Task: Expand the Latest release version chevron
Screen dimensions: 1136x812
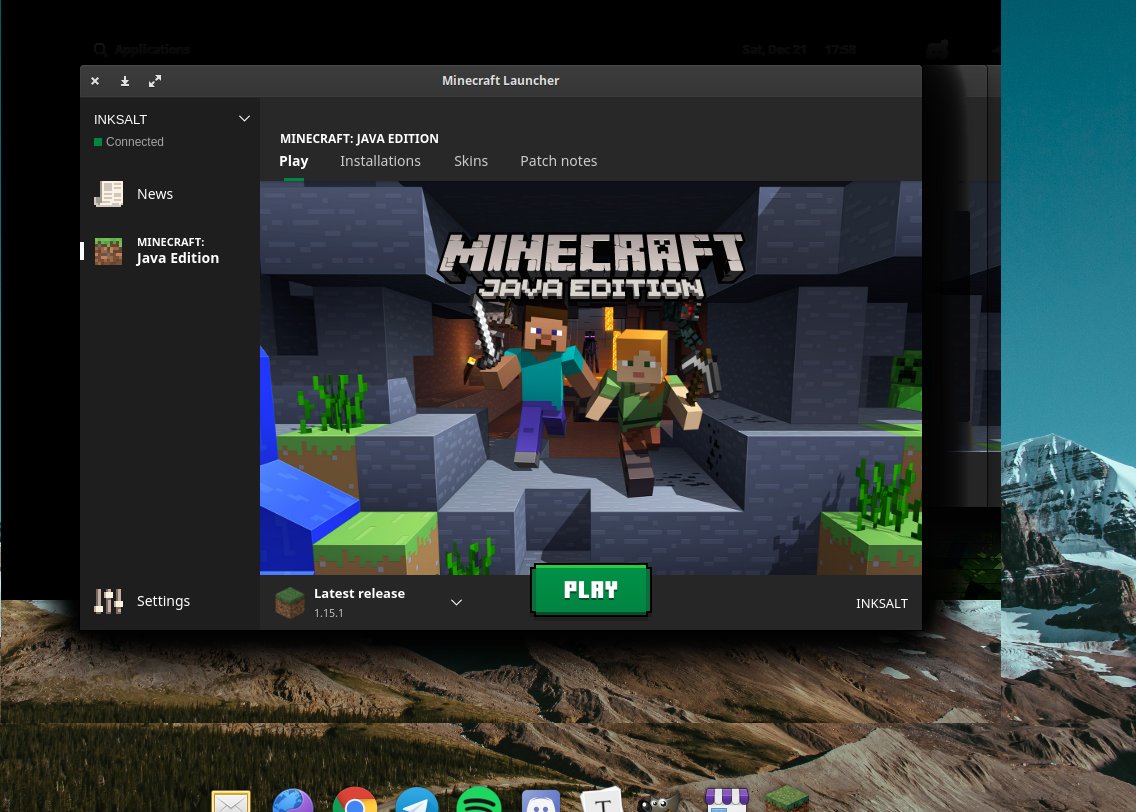Action: click(x=456, y=602)
